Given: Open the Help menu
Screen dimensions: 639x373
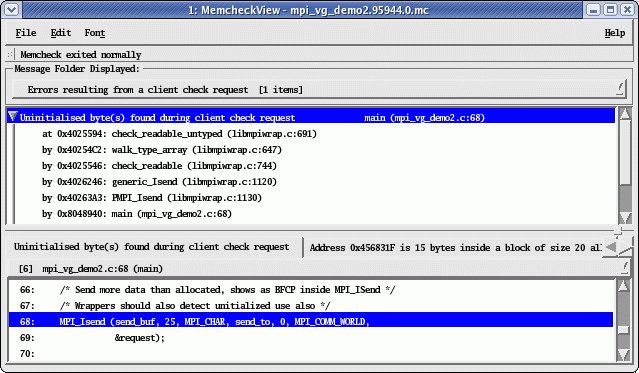Looking at the screenshot, I should pyautogui.click(x=615, y=33).
